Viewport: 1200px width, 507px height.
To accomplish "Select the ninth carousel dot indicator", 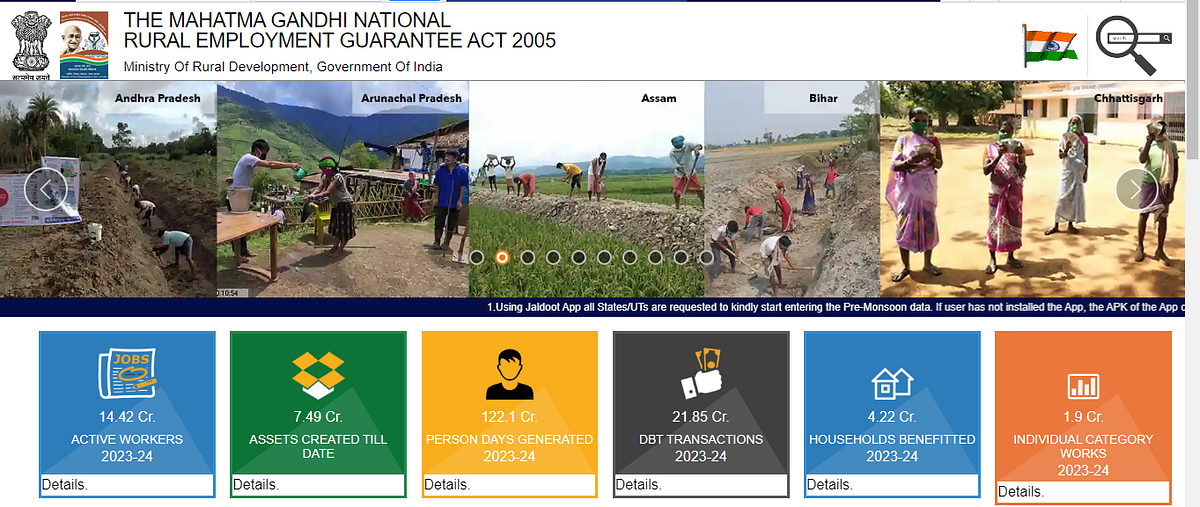I will 681,257.
